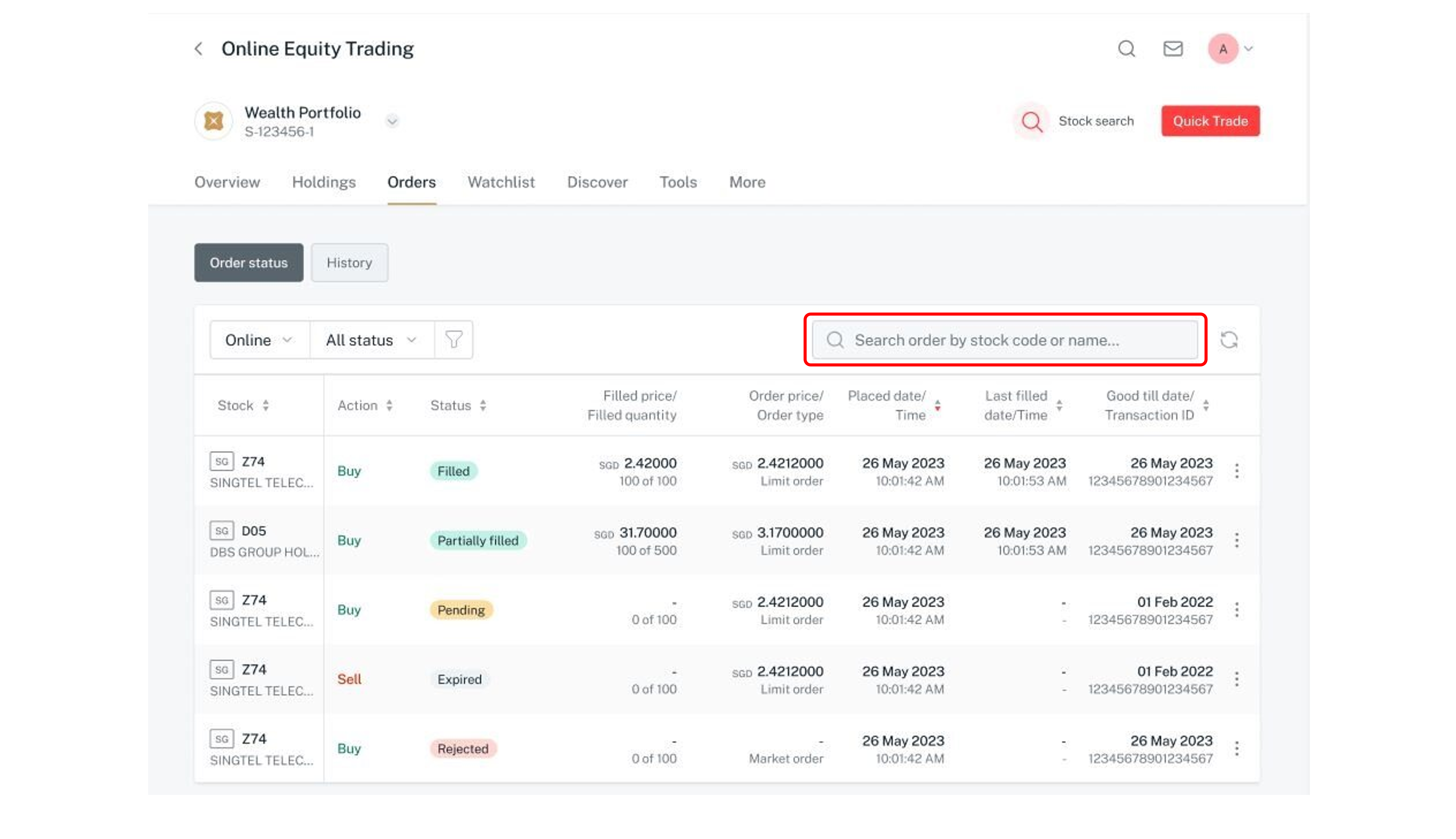Click the Quick Trade button
This screenshot has height=839, width=1456.
pyautogui.click(x=1210, y=121)
